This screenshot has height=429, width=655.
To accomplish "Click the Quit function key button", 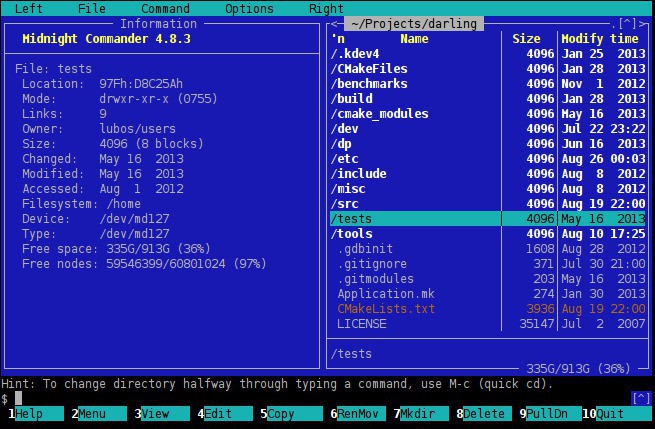I will [x=610, y=414].
